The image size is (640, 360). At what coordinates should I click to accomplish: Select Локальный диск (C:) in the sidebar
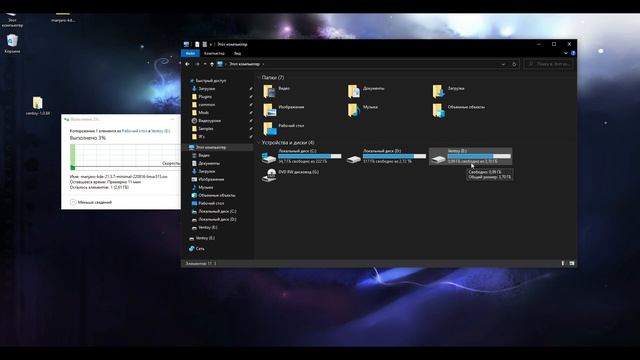(x=217, y=211)
